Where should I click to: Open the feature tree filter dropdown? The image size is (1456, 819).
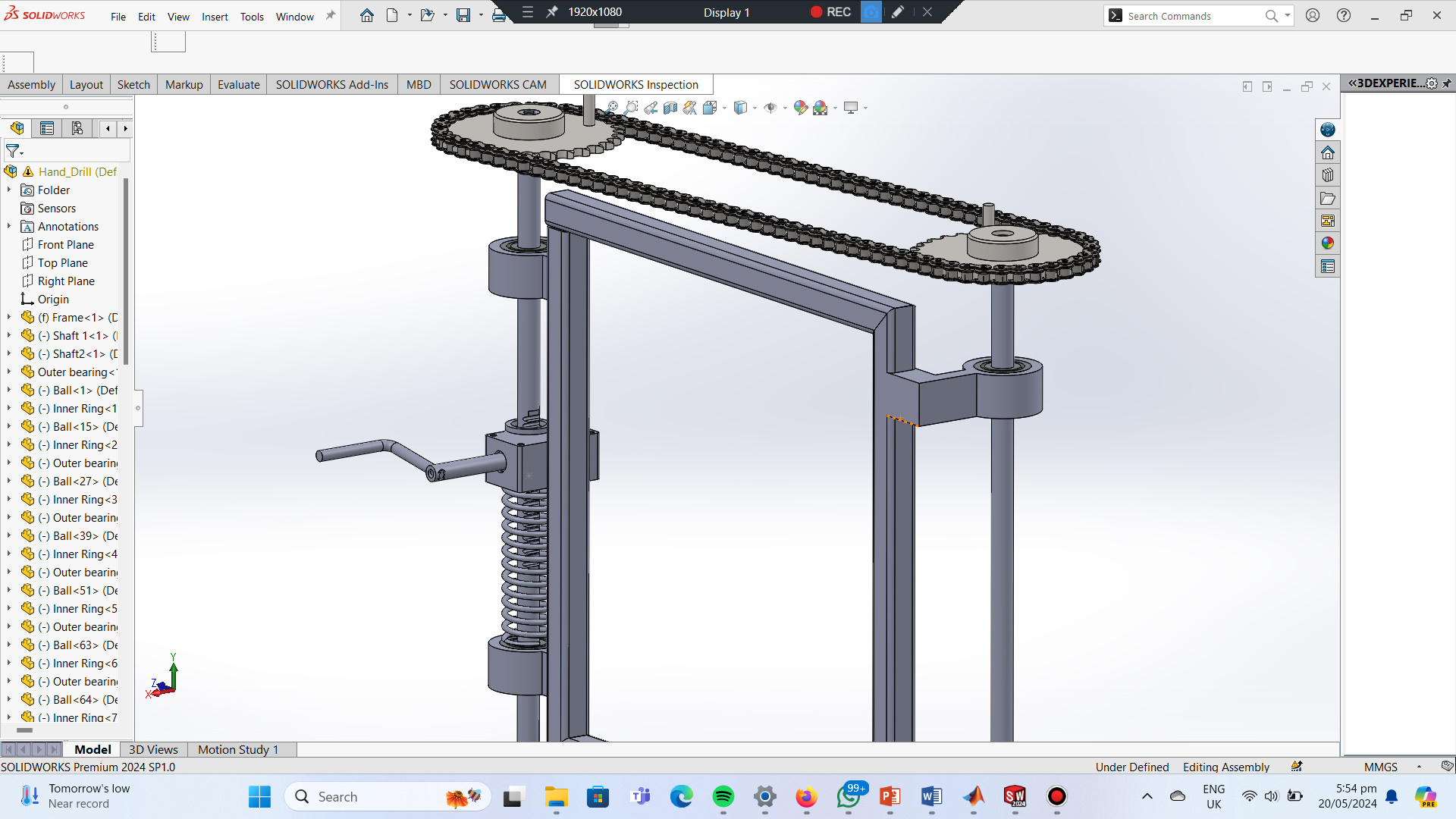pyautogui.click(x=14, y=152)
